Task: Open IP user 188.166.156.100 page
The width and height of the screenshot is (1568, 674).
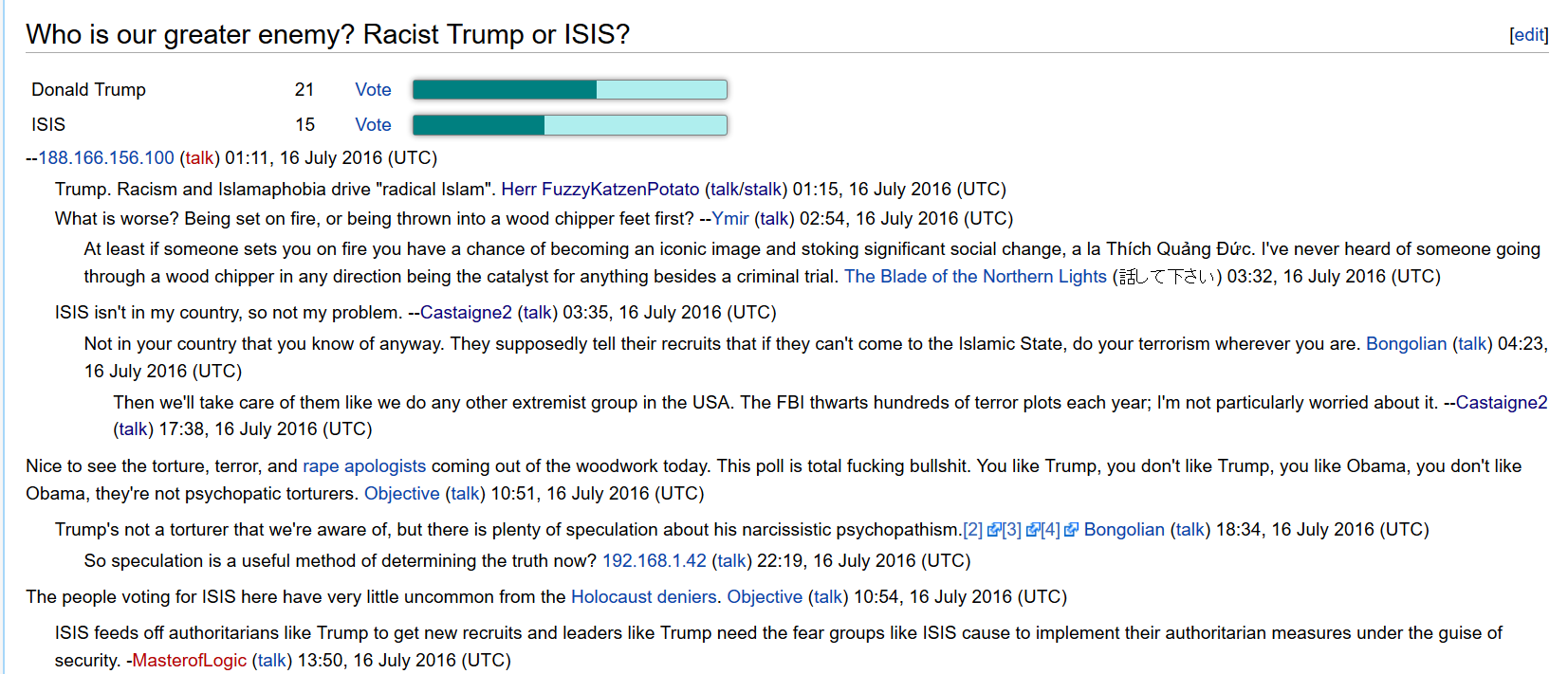Action: point(106,157)
